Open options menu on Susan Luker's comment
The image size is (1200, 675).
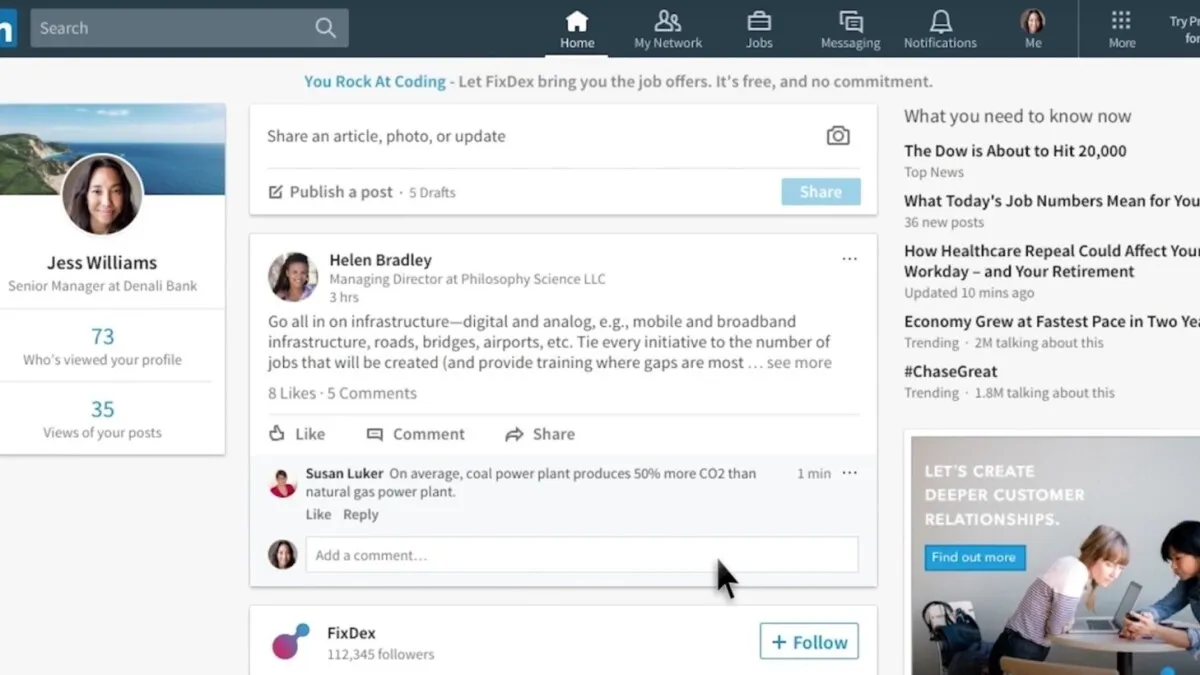coord(849,472)
